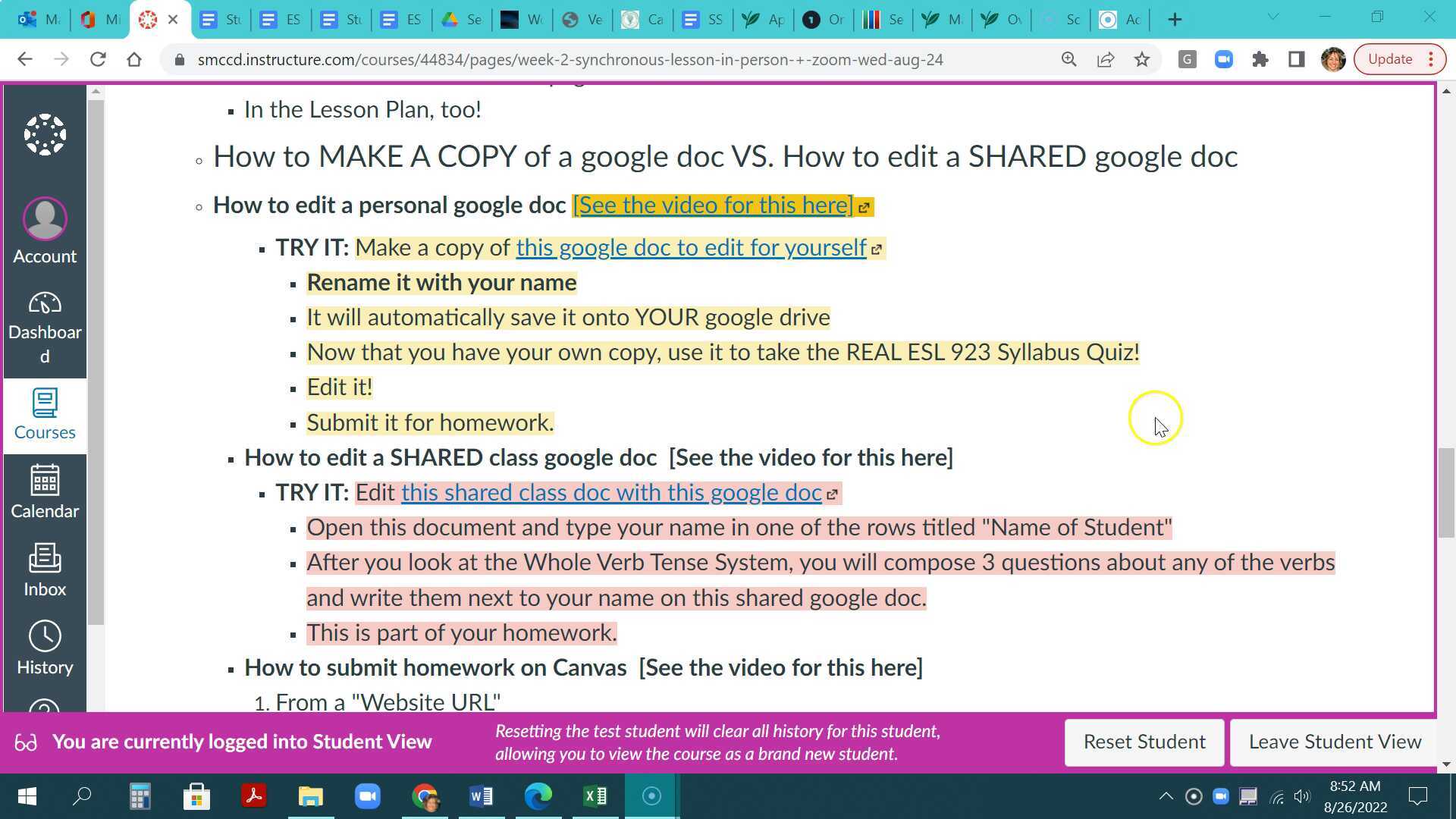The width and height of the screenshot is (1456, 819).
Task: Toggle the browser side panel icon
Action: (1297, 59)
